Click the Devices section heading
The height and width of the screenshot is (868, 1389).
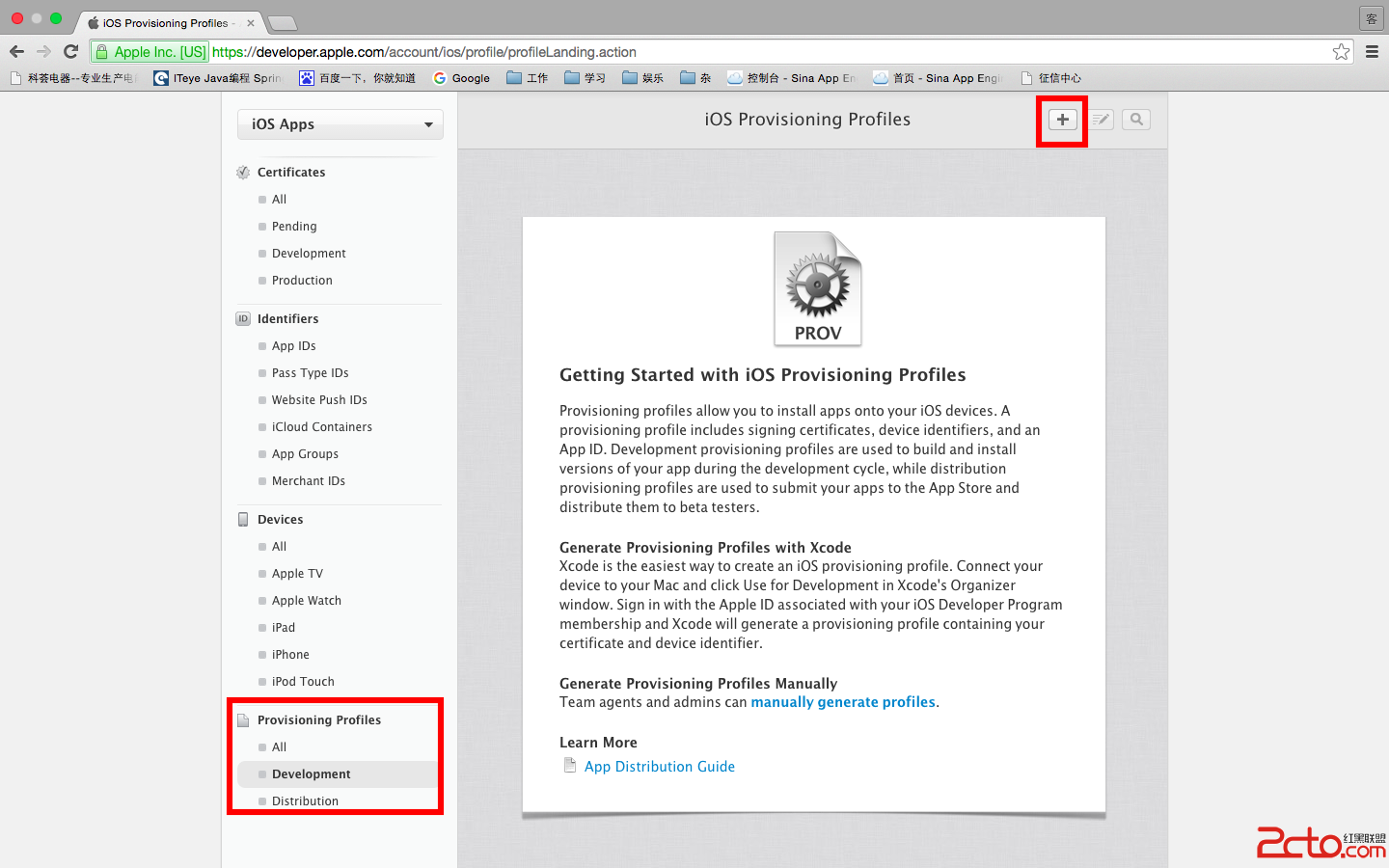(x=280, y=520)
